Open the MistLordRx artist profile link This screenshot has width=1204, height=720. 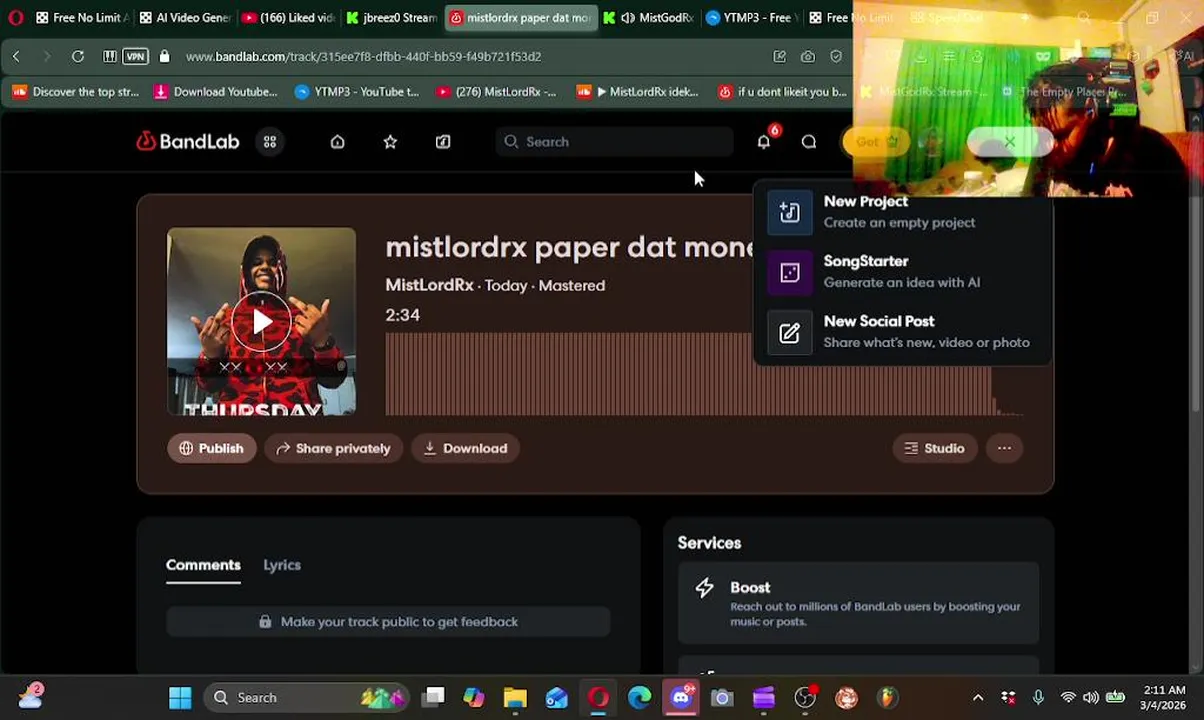(429, 285)
